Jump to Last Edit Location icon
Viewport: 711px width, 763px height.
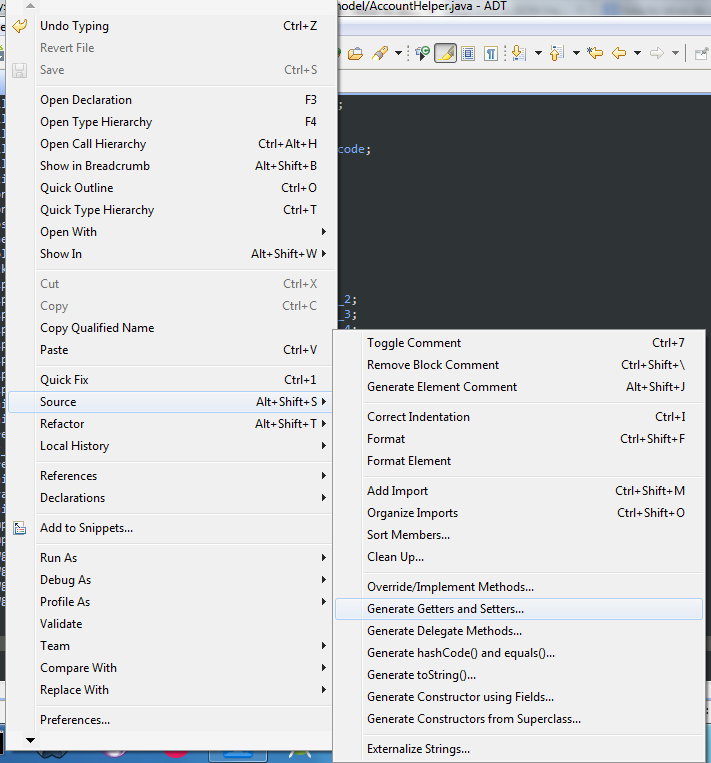pyautogui.click(x=595, y=53)
